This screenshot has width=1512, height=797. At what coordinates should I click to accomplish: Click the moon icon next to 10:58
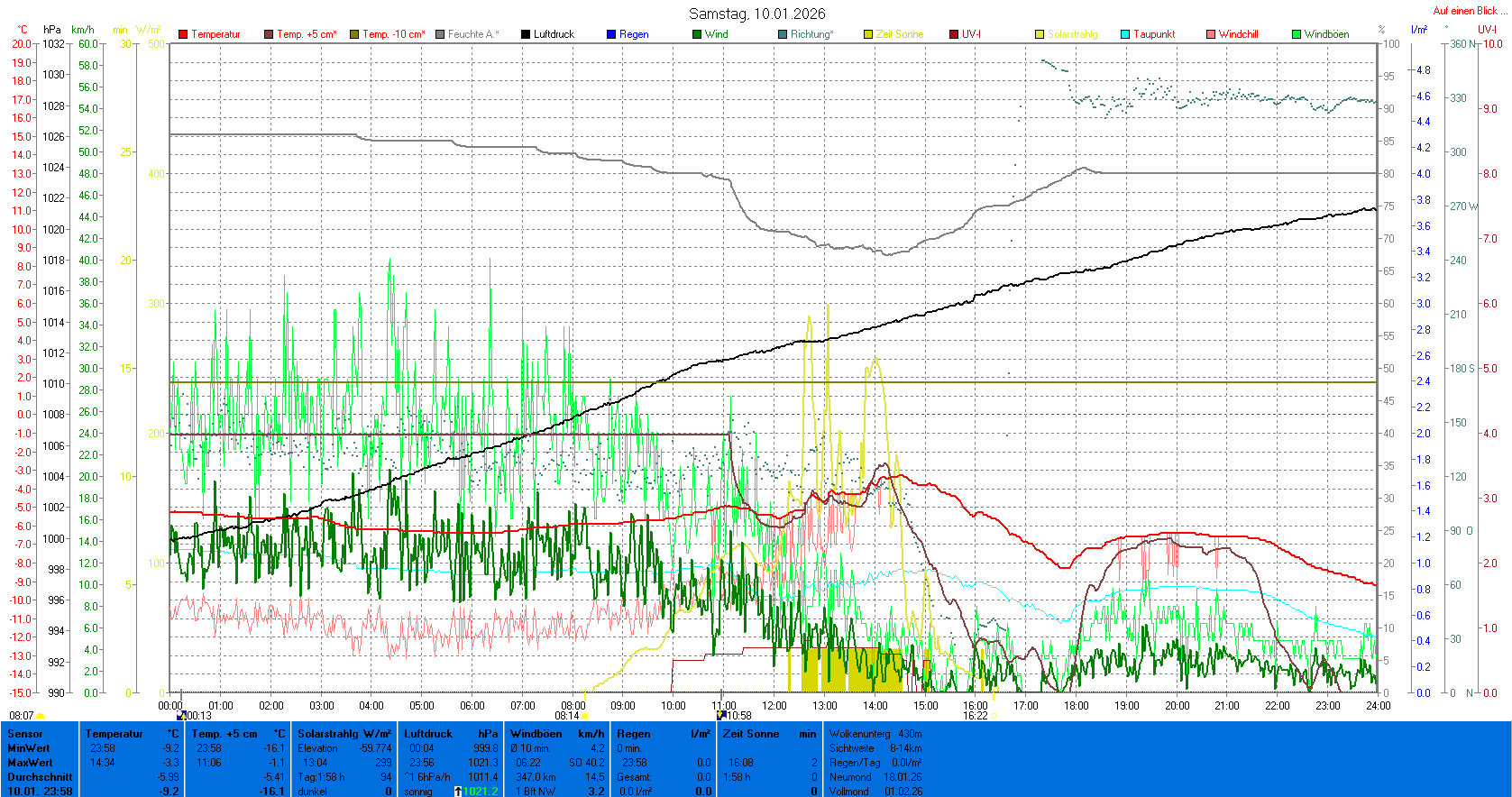pyautogui.click(x=721, y=716)
